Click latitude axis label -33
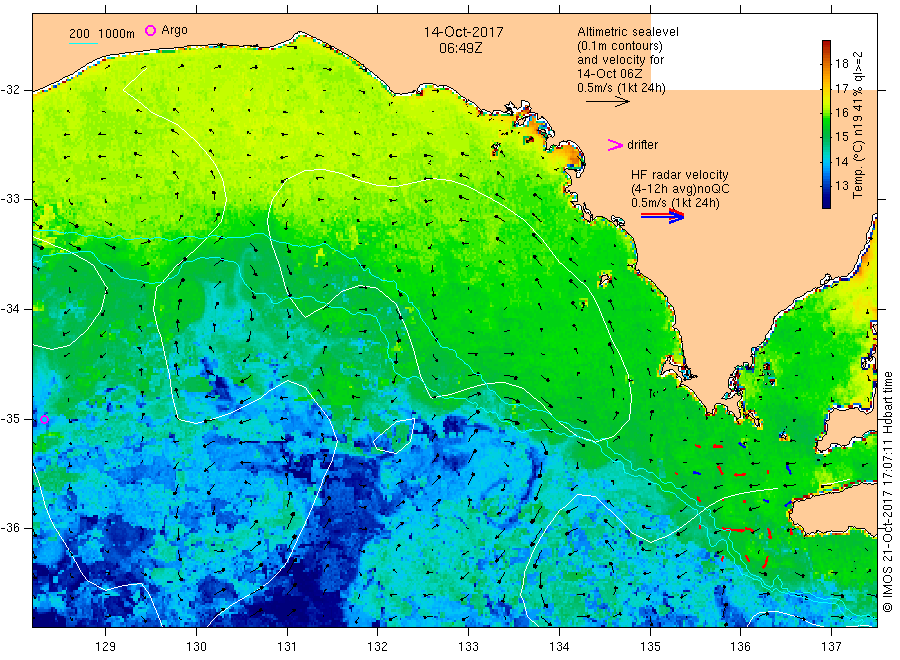The height and width of the screenshot is (660, 900). pos(10,199)
